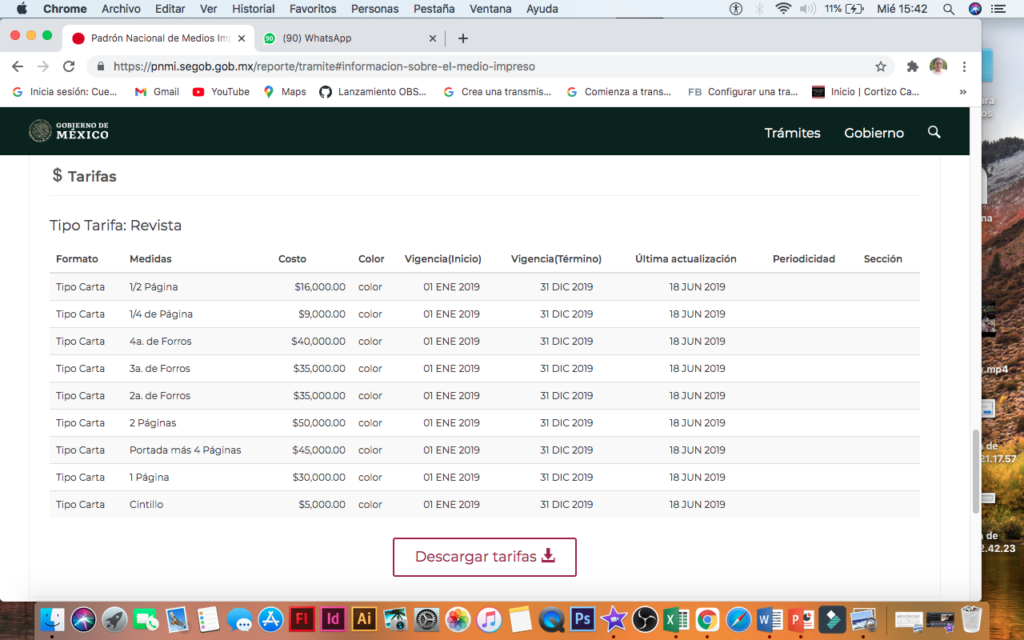This screenshot has height=640, width=1024.
Task: Open the Chrome extensions puzzle icon
Action: pyautogui.click(x=912, y=67)
